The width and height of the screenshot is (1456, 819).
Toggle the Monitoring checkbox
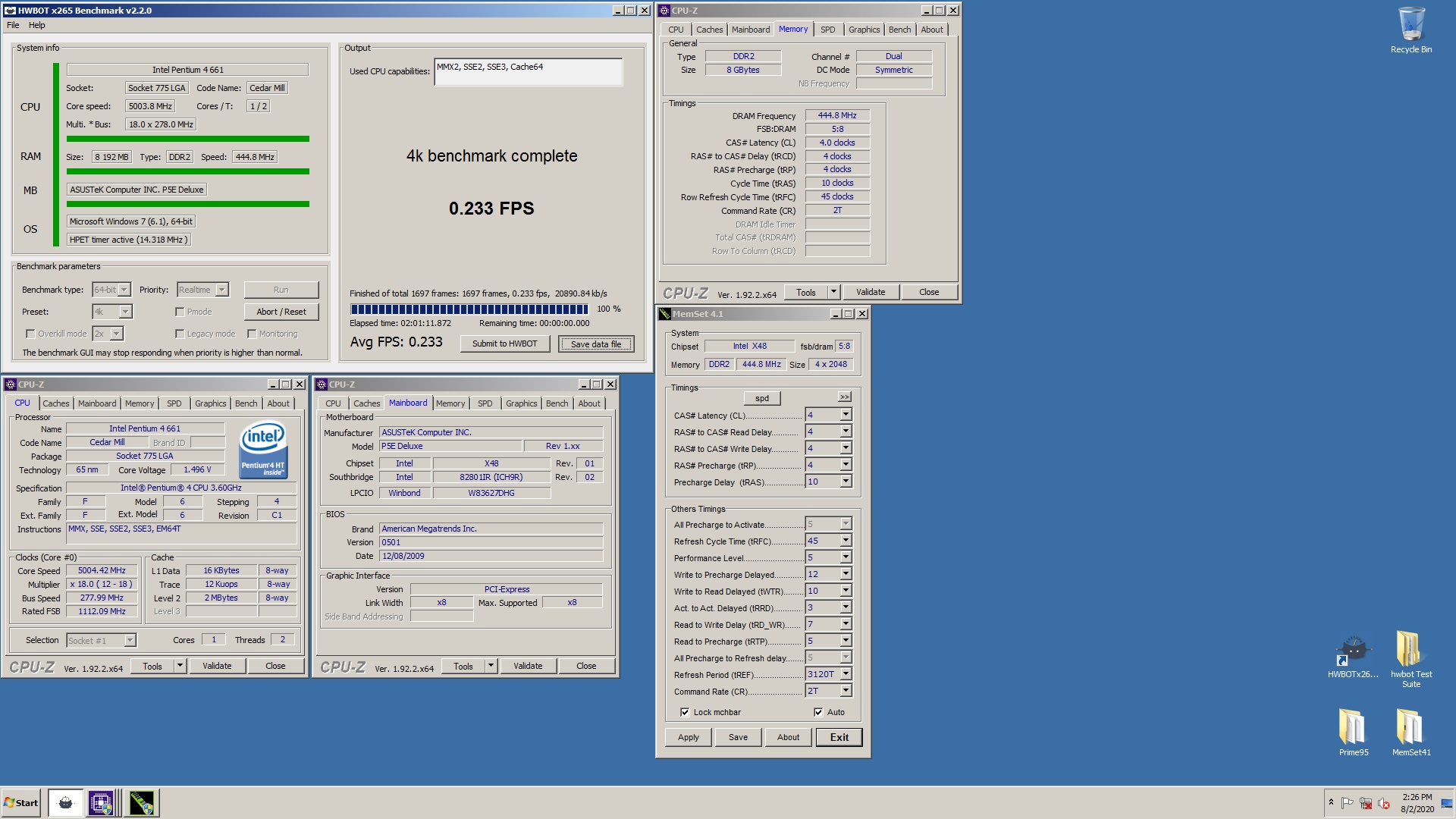tap(252, 334)
